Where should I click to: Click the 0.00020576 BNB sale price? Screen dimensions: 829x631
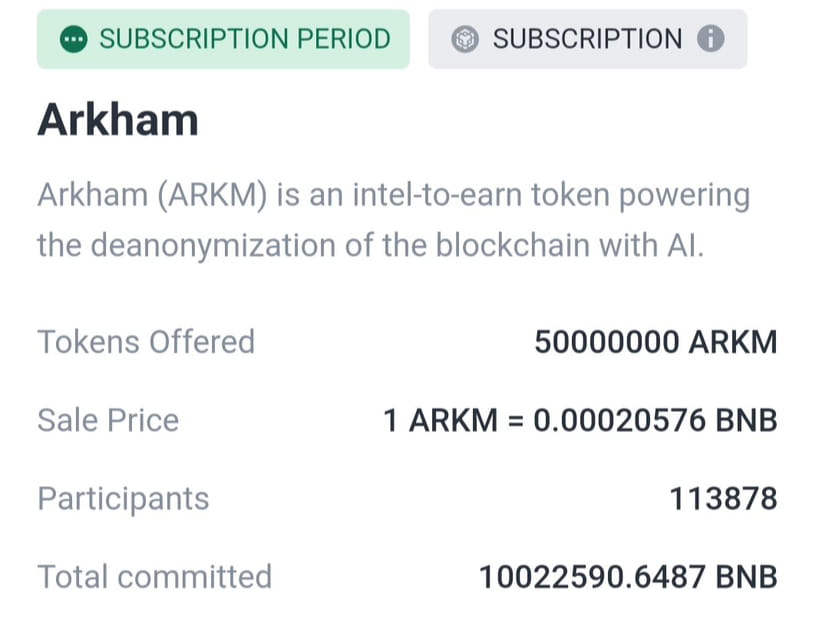pyautogui.click(x=655, y=420)
